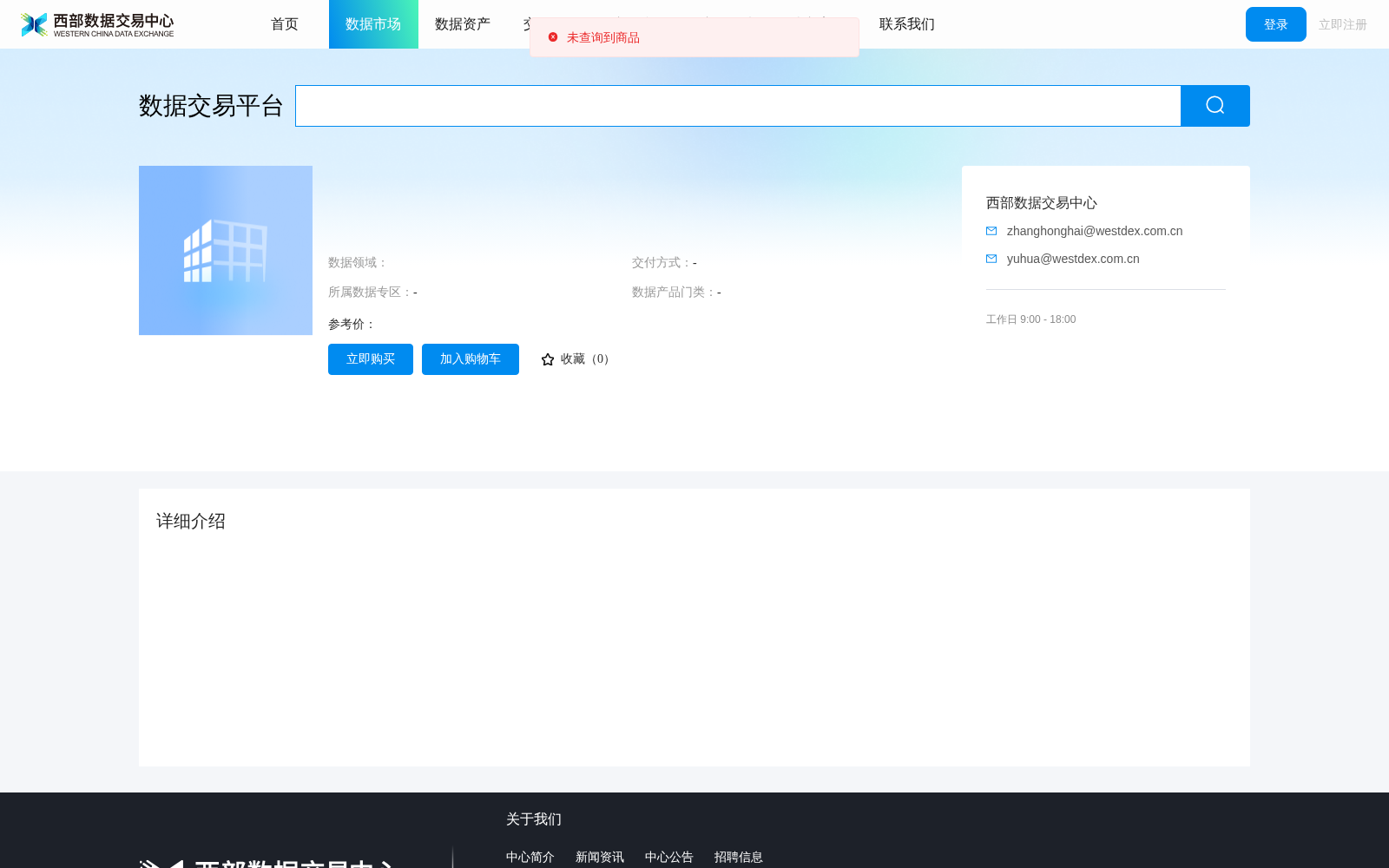
Task: Click the 详细介绍 section heading
Action: 191,521
